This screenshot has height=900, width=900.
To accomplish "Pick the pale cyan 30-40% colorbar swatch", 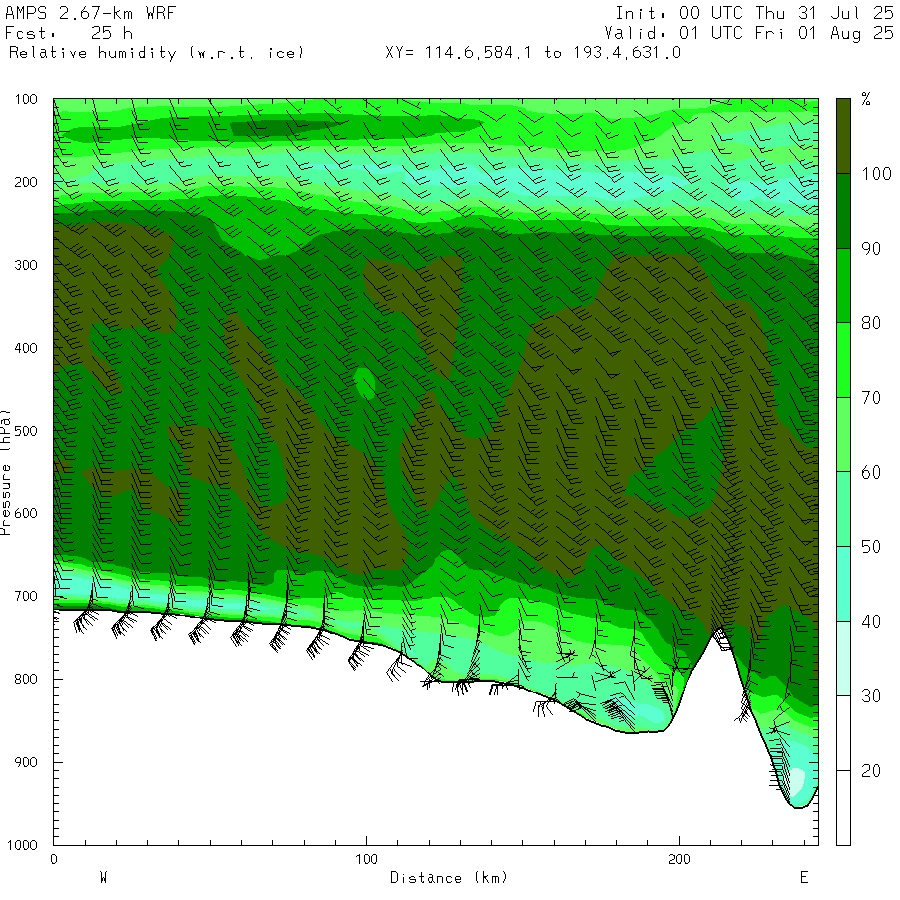I will [x=843, y=658].
